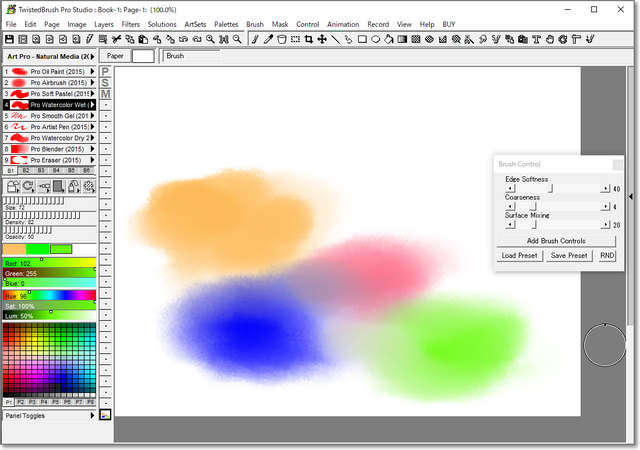Open the Filters menu

click(130, 23)
